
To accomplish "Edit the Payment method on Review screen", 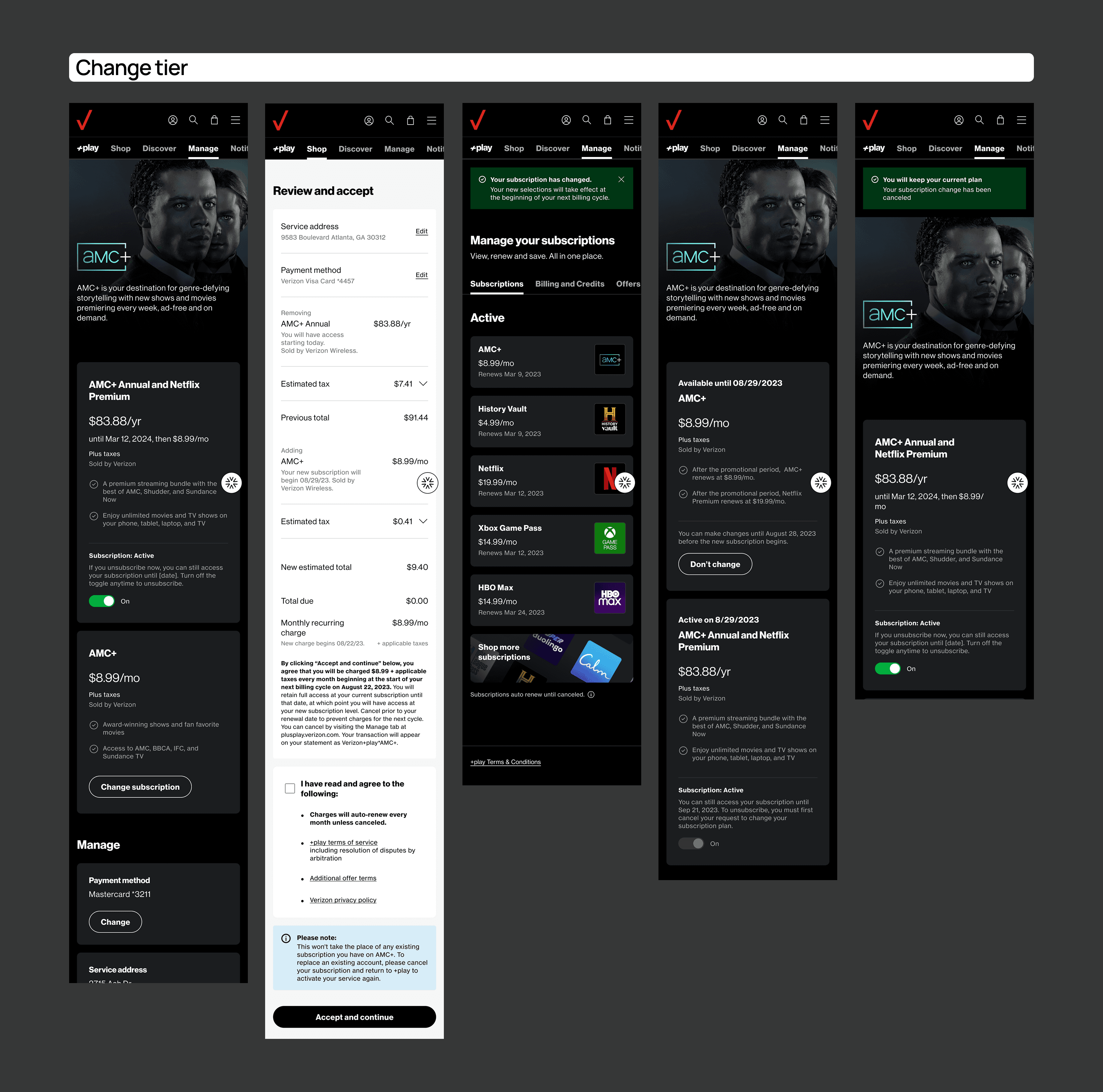I will click(x=421, y=275).
